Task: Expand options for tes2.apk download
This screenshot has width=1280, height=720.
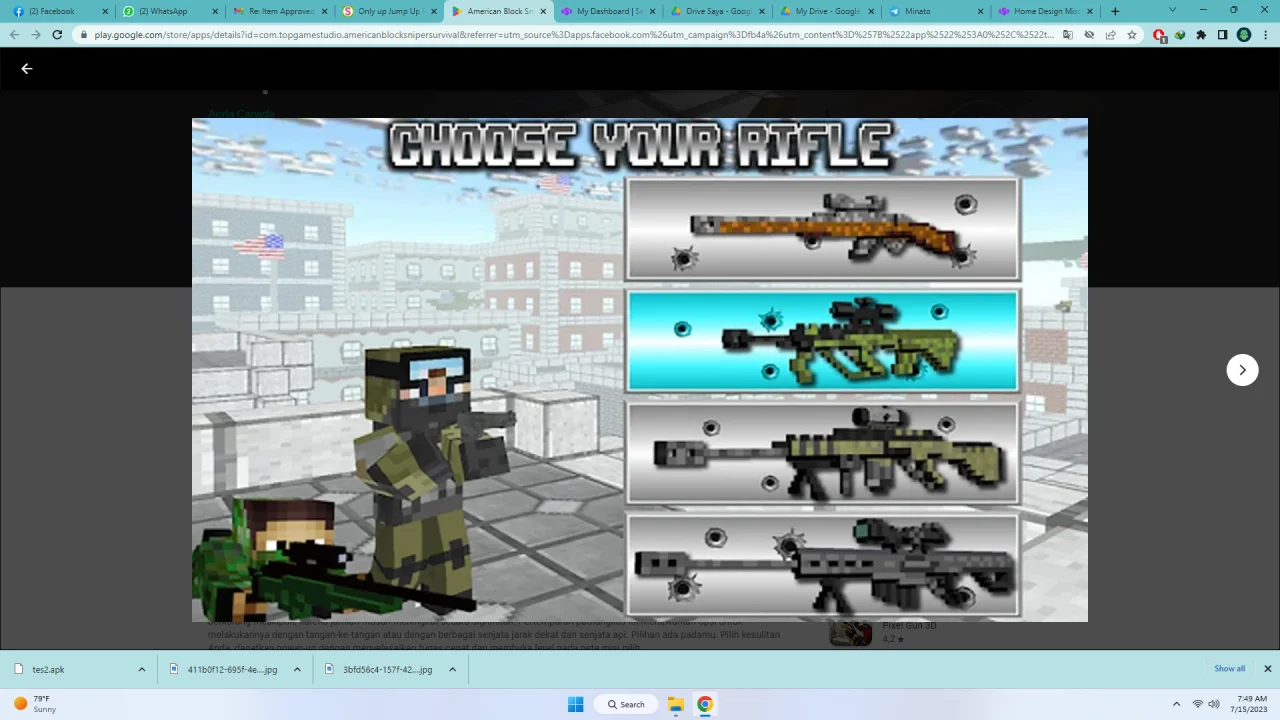Action: (142, 669)
